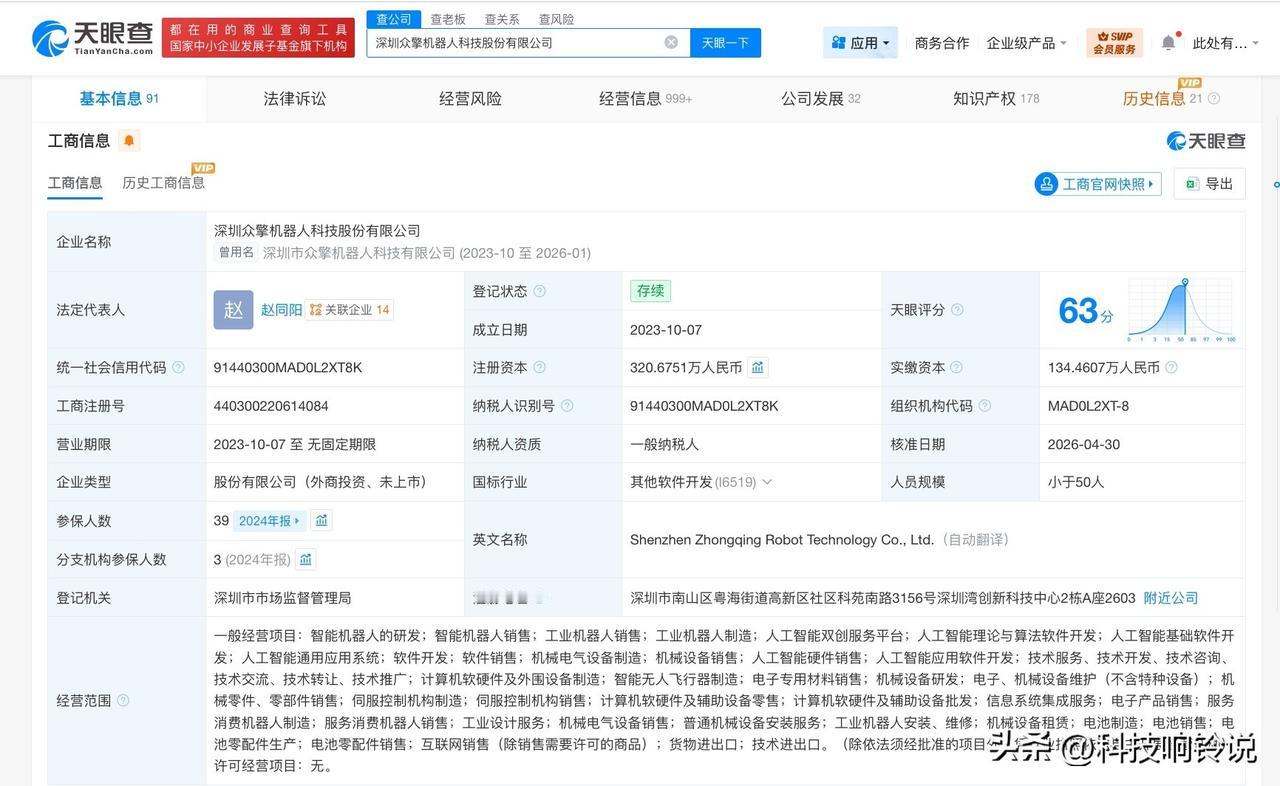This screenshot has width=1280, height=786.
Task: Switch to 工商信息 sub-tab
Action: (x=75, y=183)
